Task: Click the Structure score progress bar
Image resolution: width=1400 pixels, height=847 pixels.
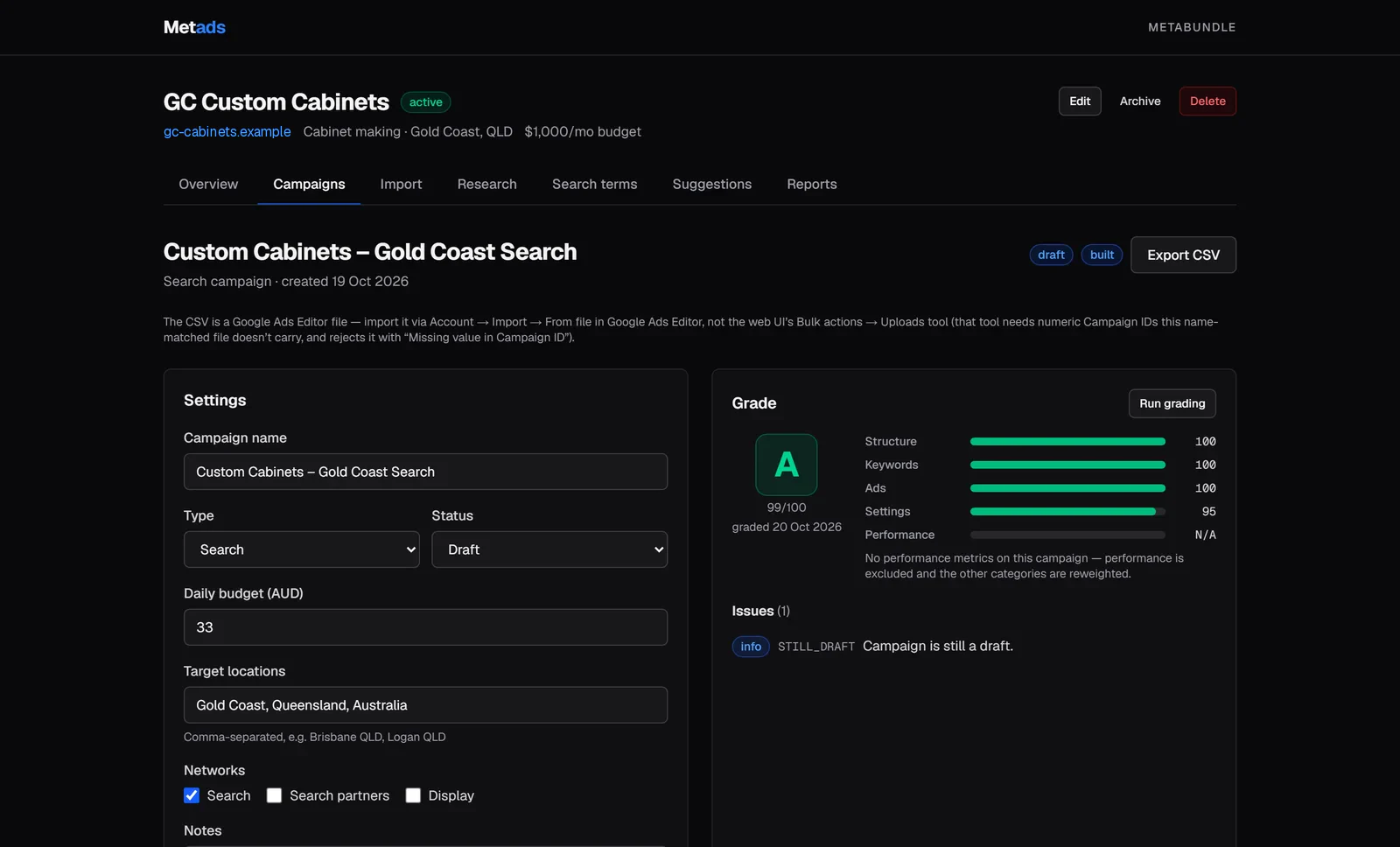Action: click(1067, 441)
